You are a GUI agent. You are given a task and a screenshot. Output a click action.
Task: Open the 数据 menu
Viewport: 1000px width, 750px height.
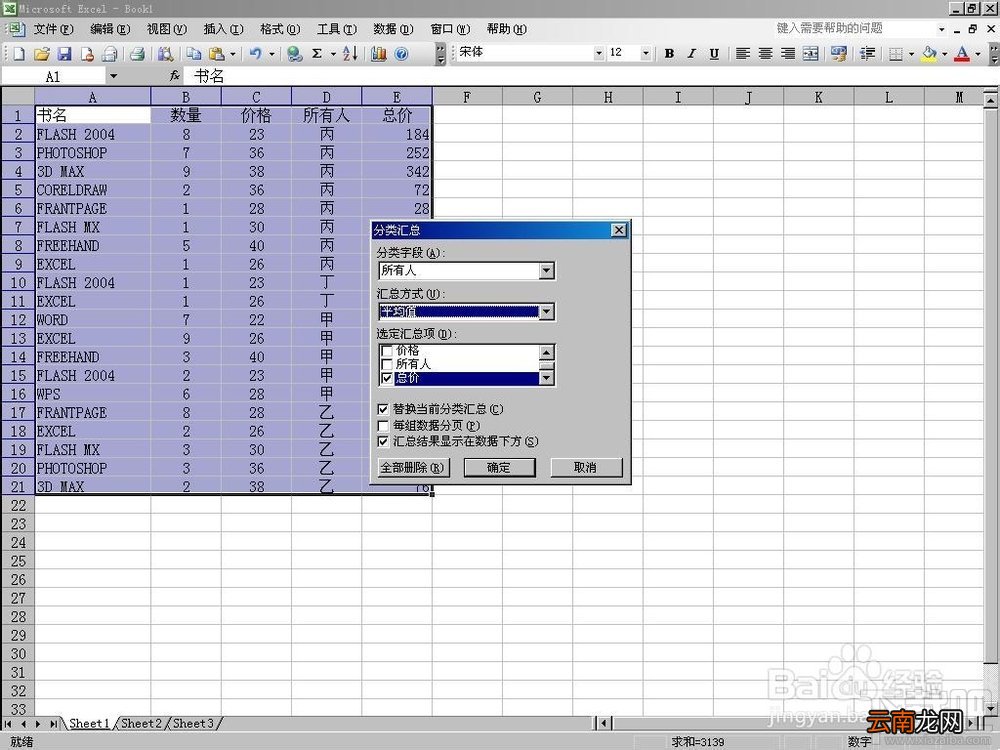[393, 29]
